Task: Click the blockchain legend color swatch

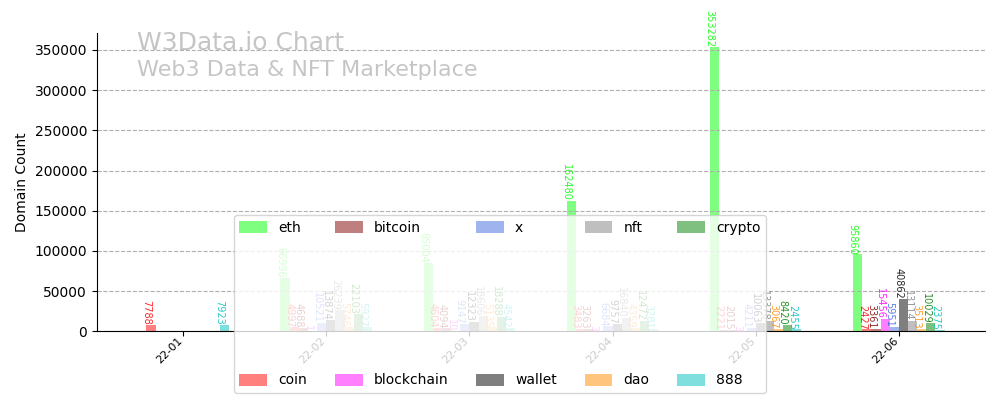Action: click(x=349, y=380)
